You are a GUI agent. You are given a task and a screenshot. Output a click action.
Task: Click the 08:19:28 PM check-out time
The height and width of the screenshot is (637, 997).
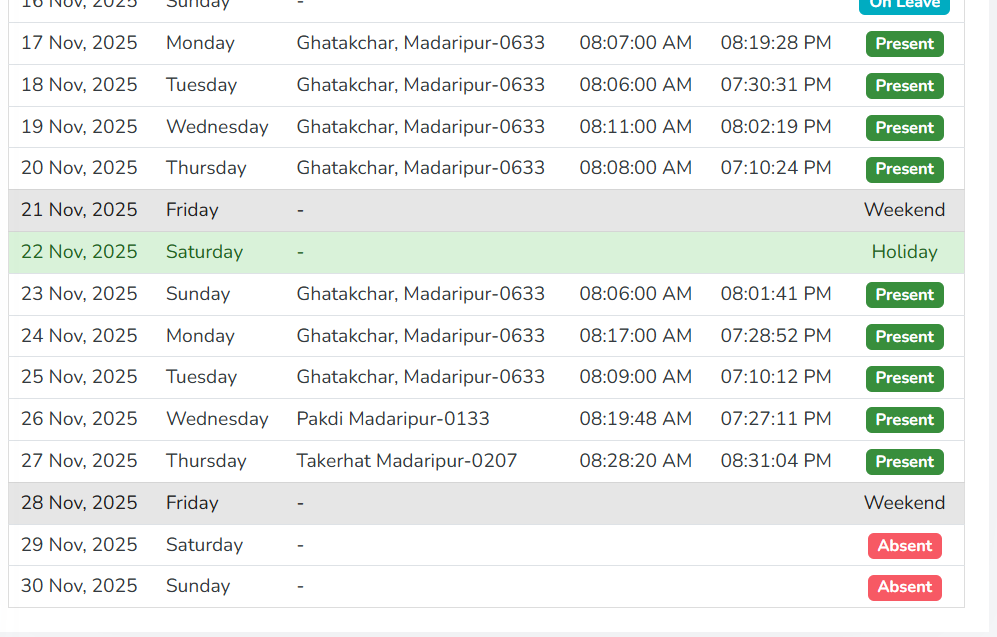(x=776, y=43)
